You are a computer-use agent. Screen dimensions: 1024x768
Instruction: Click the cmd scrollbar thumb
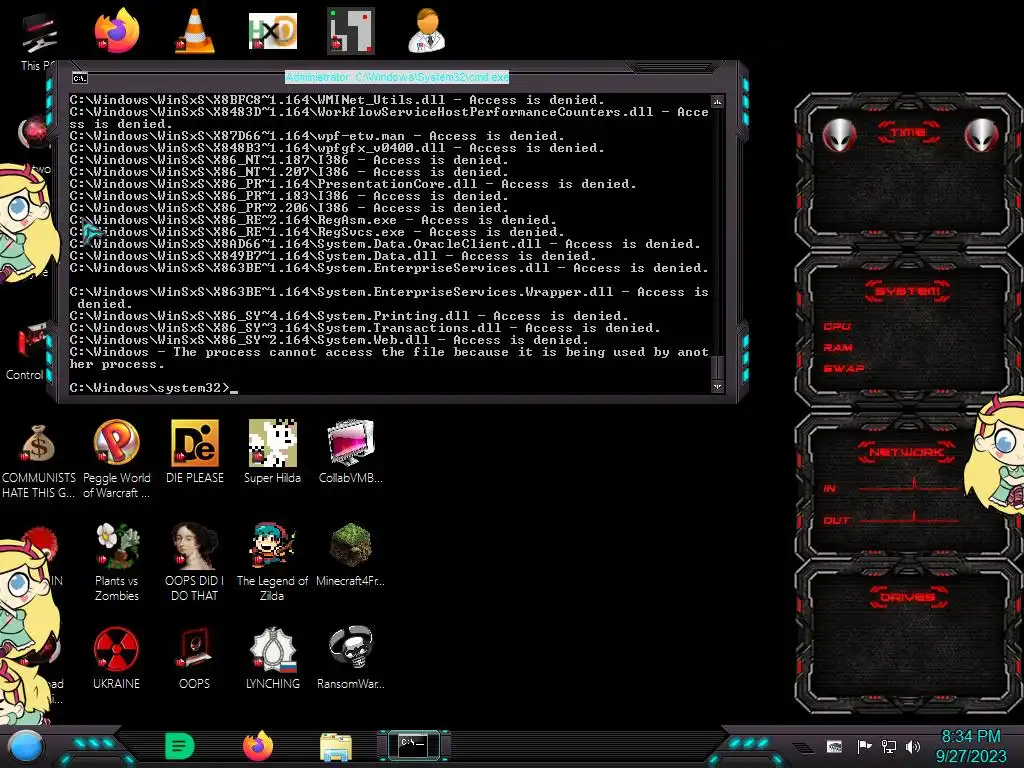click(717, 367)
